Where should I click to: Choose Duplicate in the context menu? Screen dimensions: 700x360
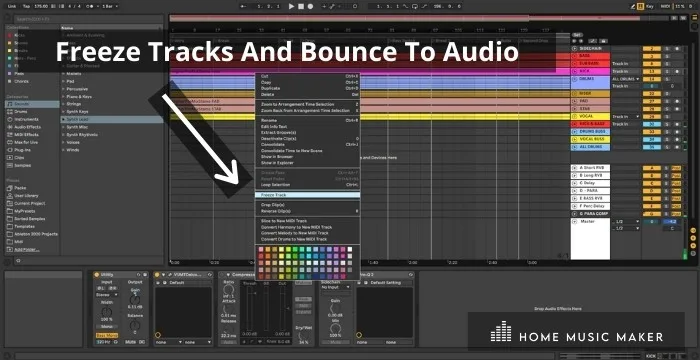click(307, 88)
